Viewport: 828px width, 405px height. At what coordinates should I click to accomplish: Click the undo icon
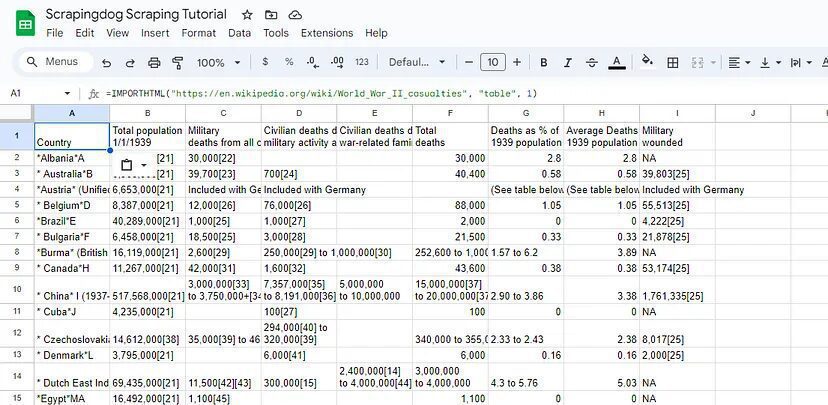coord(106,63)
